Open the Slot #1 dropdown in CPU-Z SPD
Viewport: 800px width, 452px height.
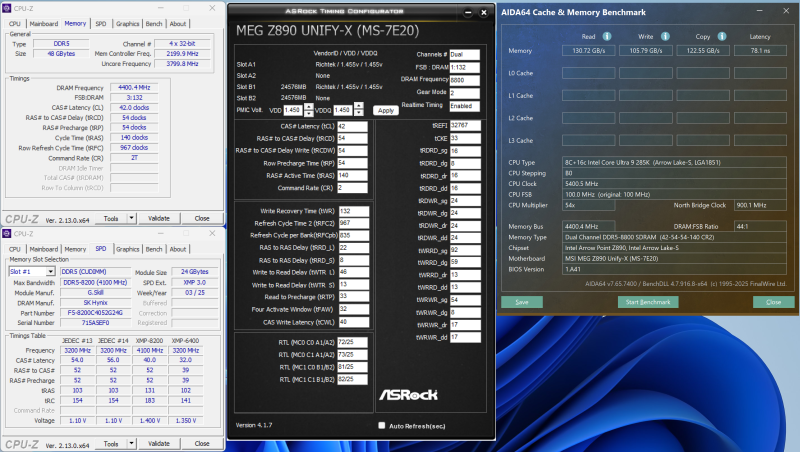coord(50,271)
